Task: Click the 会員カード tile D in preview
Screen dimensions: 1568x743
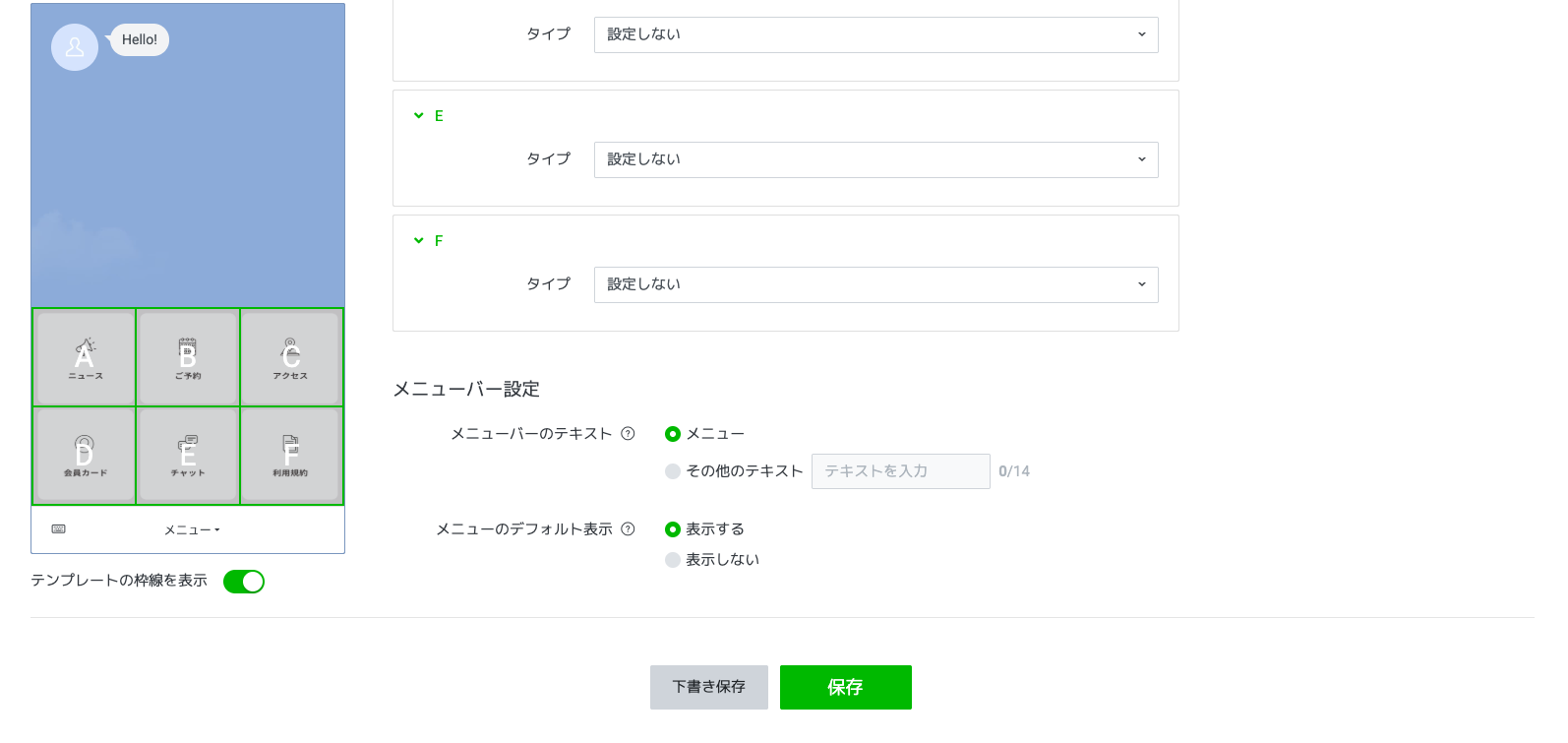Action: pos(85,456)
